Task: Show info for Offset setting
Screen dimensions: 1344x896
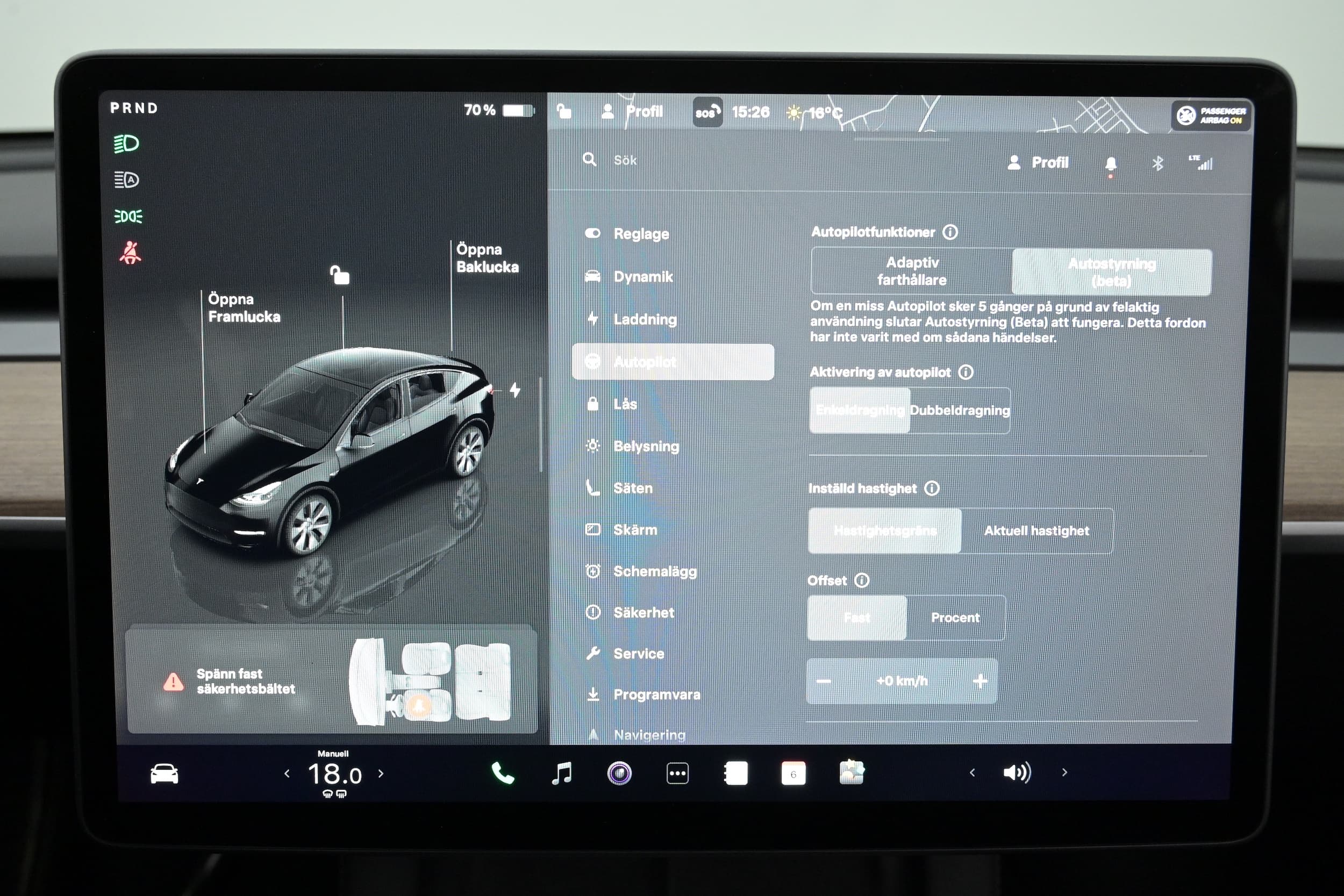Action: point(861,580)
